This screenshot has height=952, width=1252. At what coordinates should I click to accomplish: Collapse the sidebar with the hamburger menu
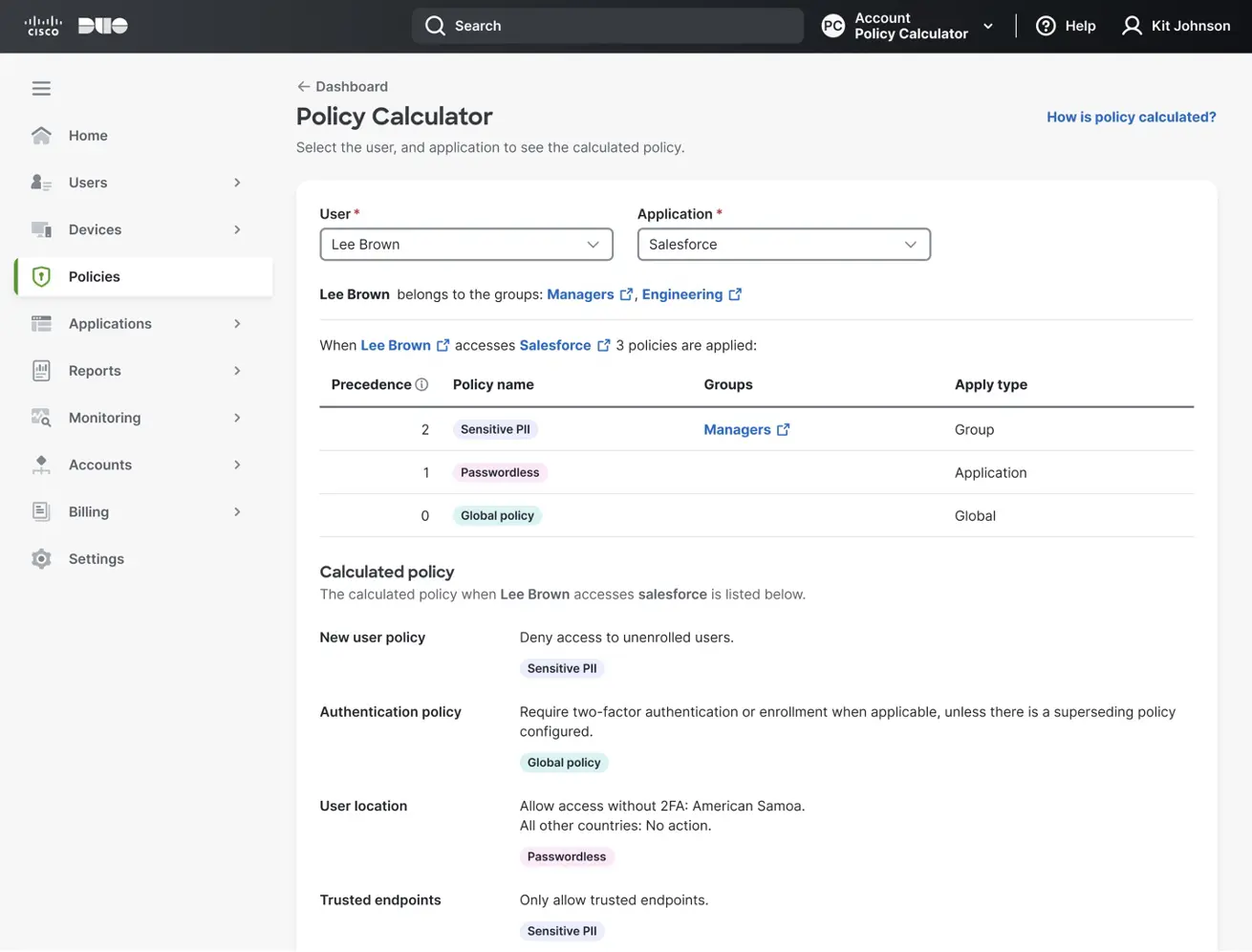(x=41, y=87)
